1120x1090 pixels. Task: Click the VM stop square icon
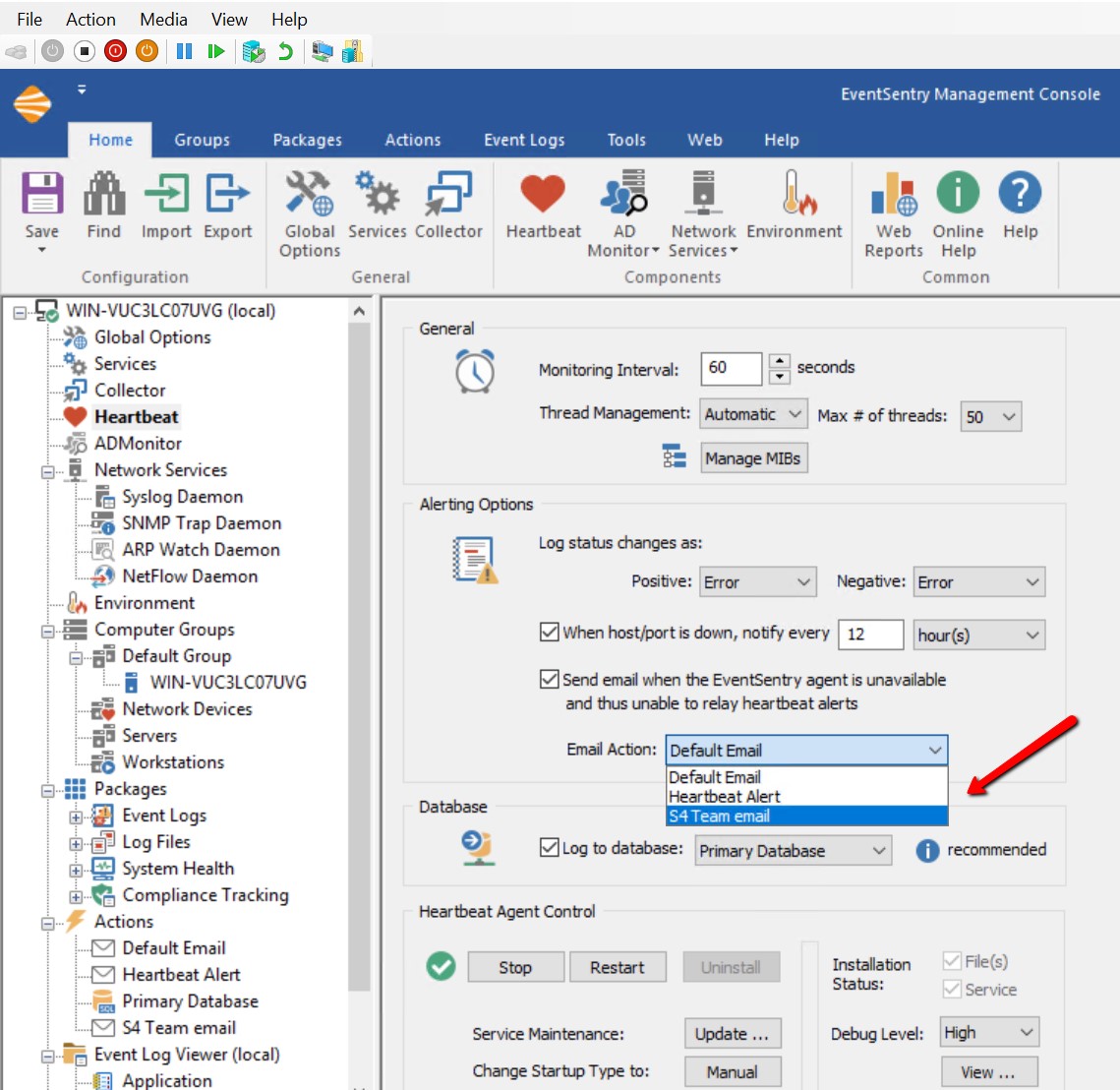coord(85,51)
